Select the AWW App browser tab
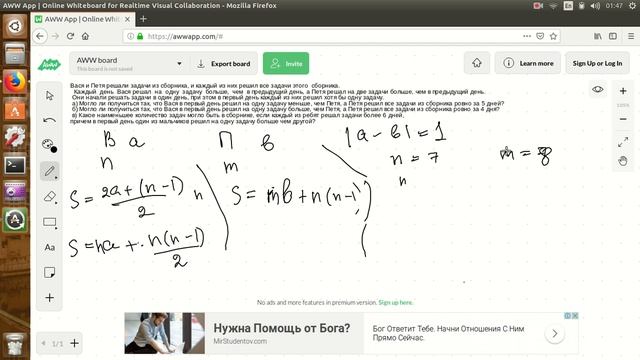The height and width of the screenshot is (360, 640). click(x=83, y=19)
